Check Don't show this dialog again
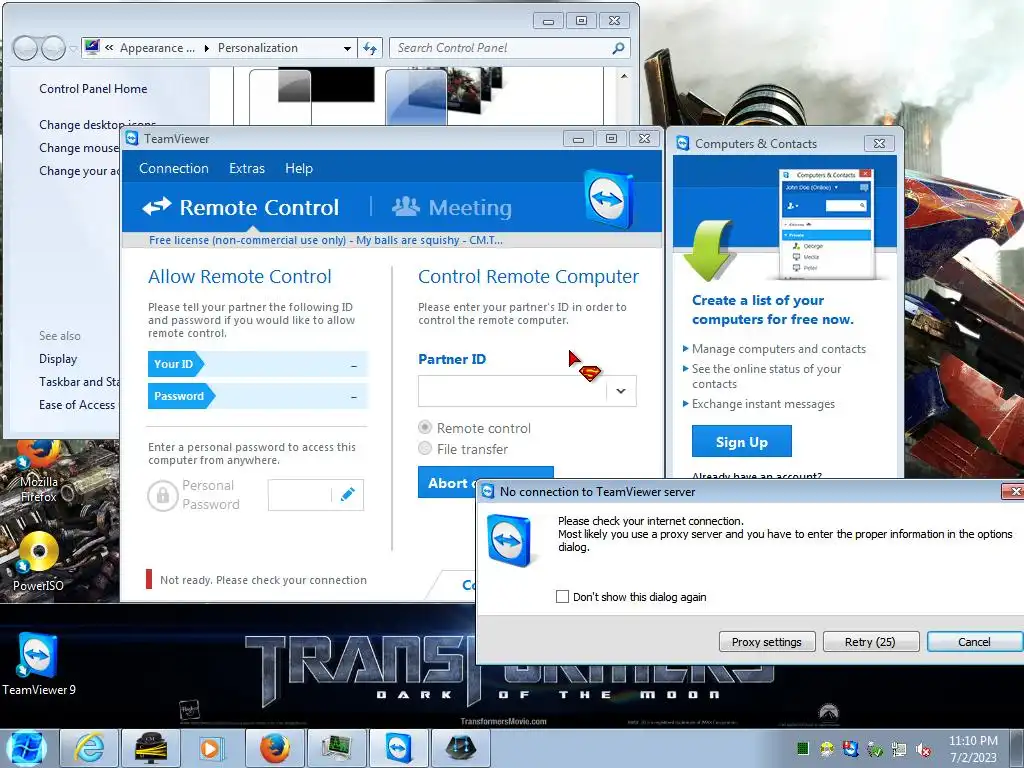Viewport: 1024px width, 768px height. pyautogui.click(x=562, y=596)
